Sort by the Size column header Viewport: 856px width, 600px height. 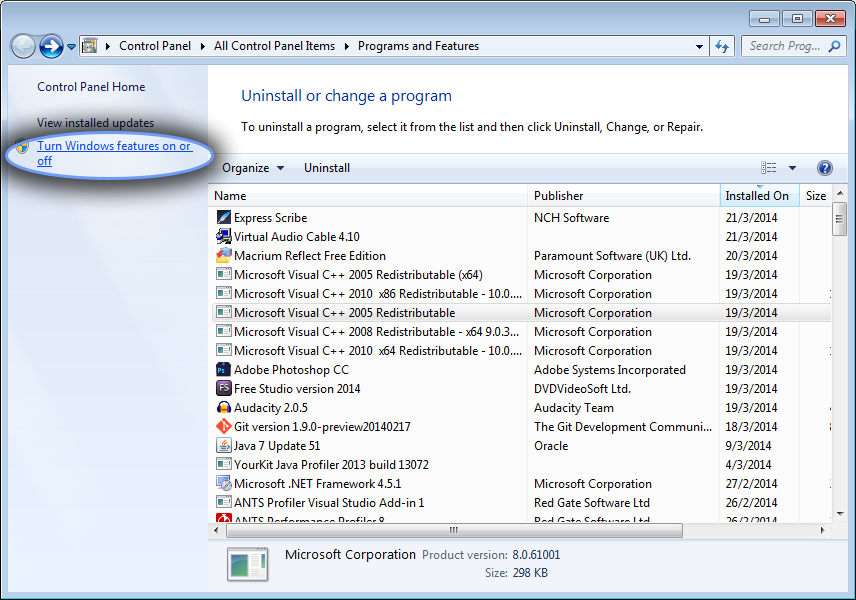coord(816,196)
